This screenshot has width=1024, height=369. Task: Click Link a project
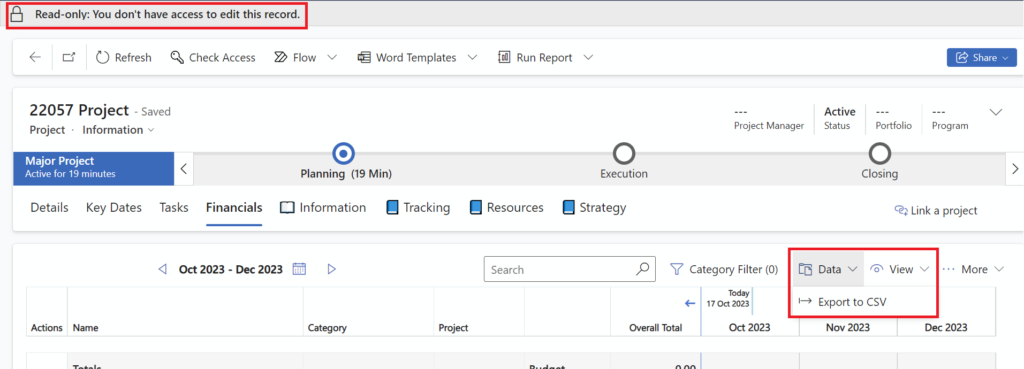click(x=935, y=210)
